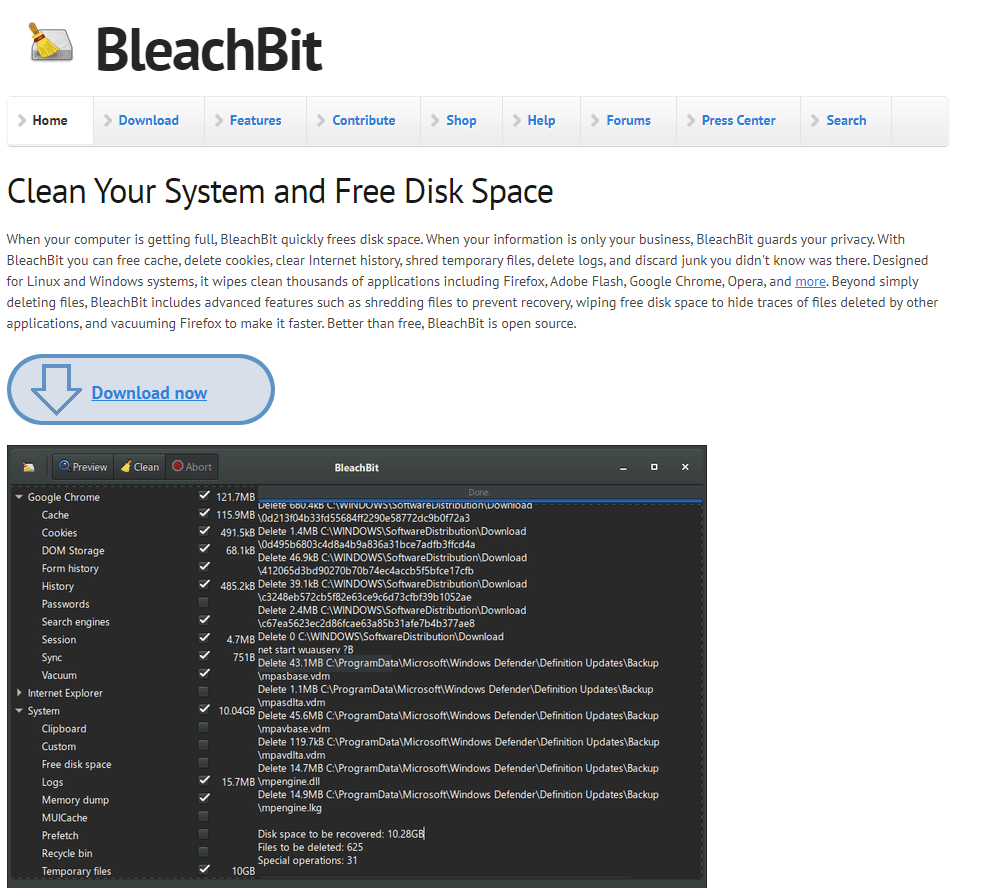This screenshot has height=888, width=981.
Task: Select the Logs tree item
Action: point(52,782)
